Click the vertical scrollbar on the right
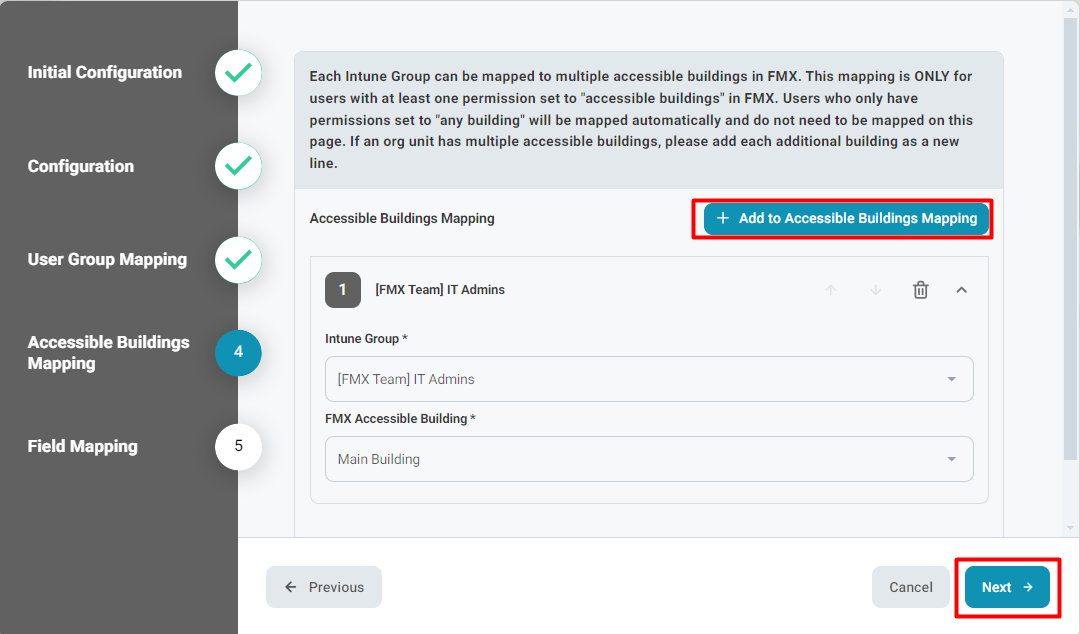This screenshot has height=634, width=1080. 1071,250
